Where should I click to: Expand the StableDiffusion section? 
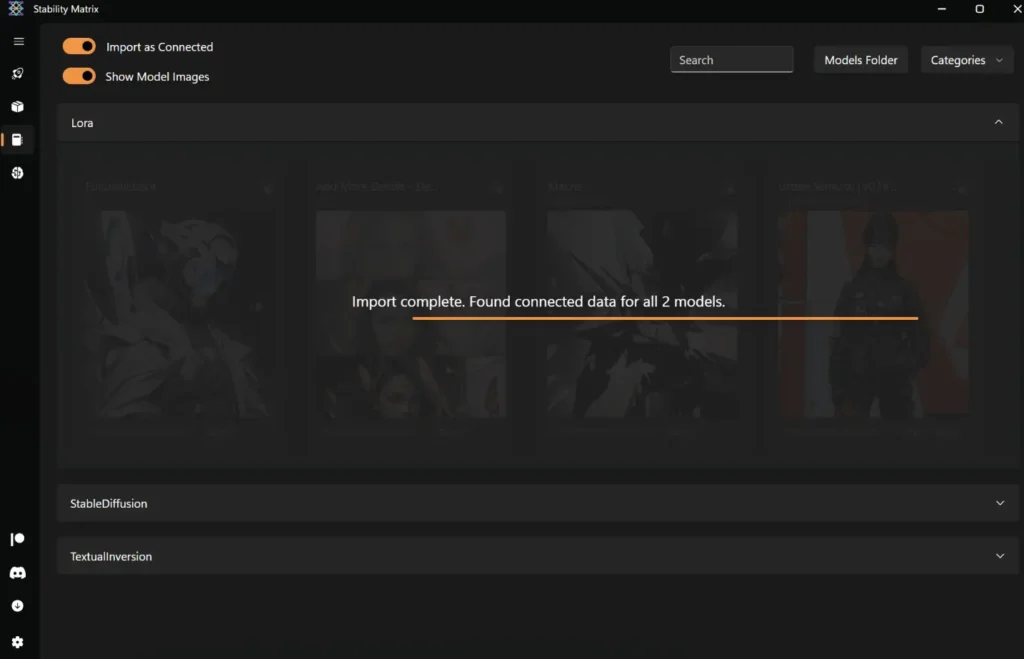pos(1000,503)
